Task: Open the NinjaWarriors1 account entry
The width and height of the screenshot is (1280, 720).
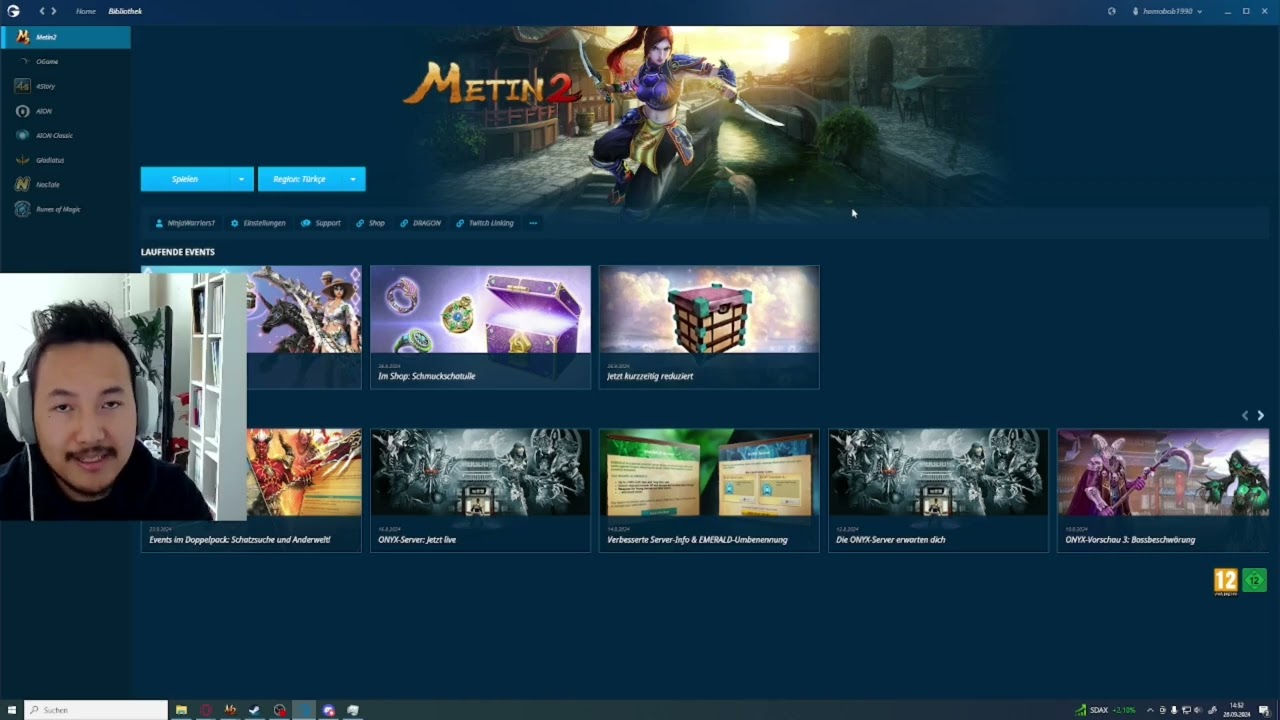Action: coord(185,223)
